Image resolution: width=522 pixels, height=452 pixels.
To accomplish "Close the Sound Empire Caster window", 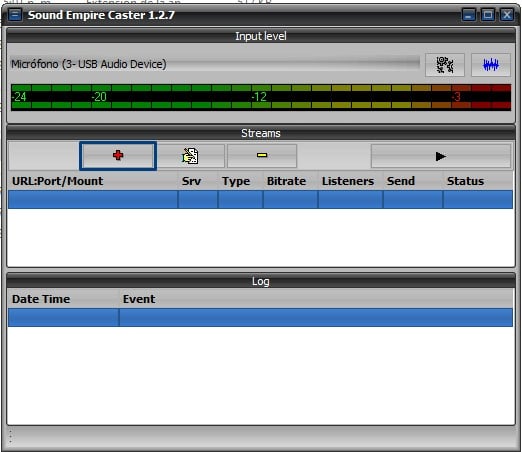I will pyautogui.click(x=507, y=15).
